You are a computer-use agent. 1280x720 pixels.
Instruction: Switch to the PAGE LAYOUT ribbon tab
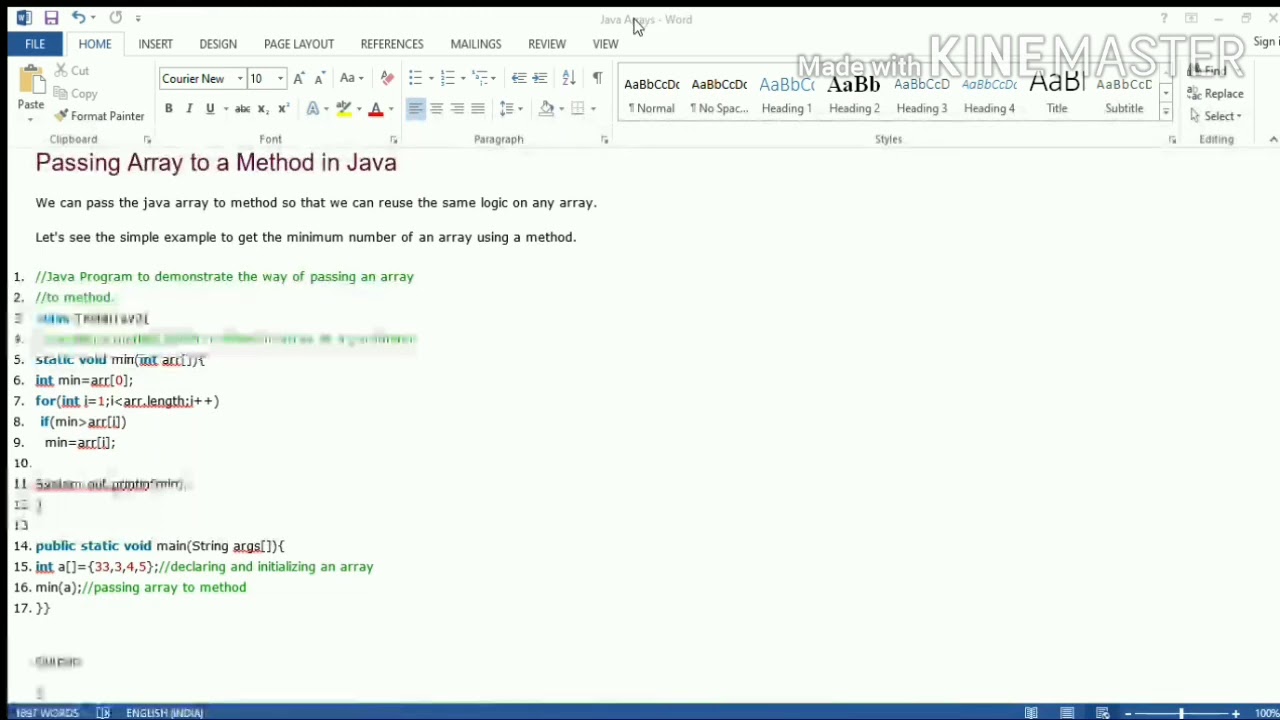point(299,44)
